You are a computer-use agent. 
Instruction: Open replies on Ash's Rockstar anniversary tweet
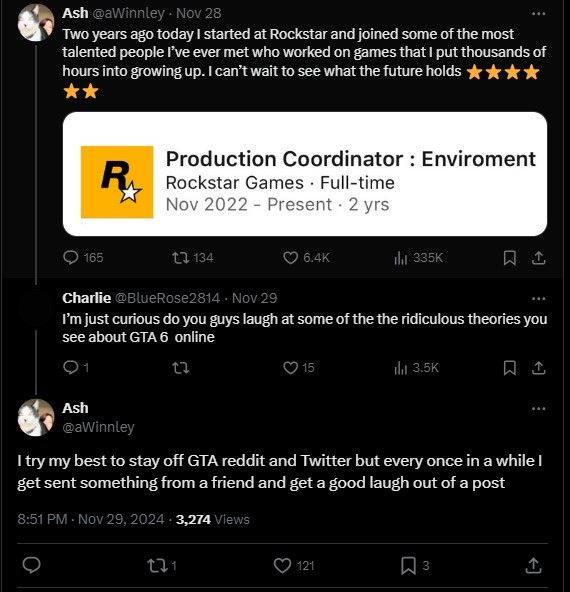coord(83,258)
